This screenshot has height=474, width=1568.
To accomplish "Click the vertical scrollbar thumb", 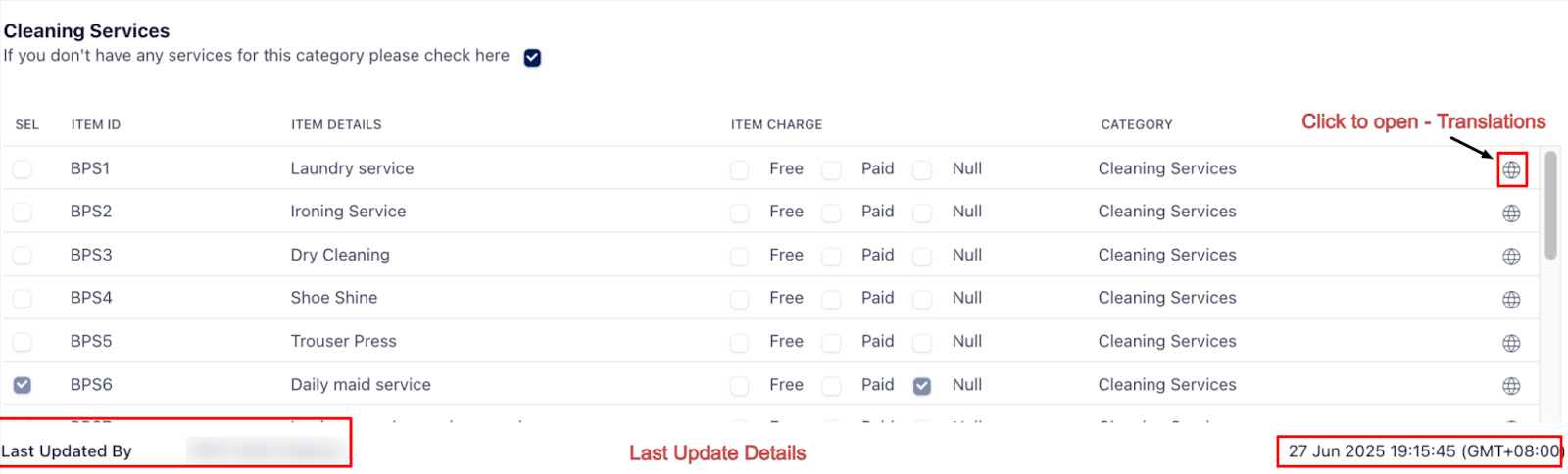I will click(1550, 206).
